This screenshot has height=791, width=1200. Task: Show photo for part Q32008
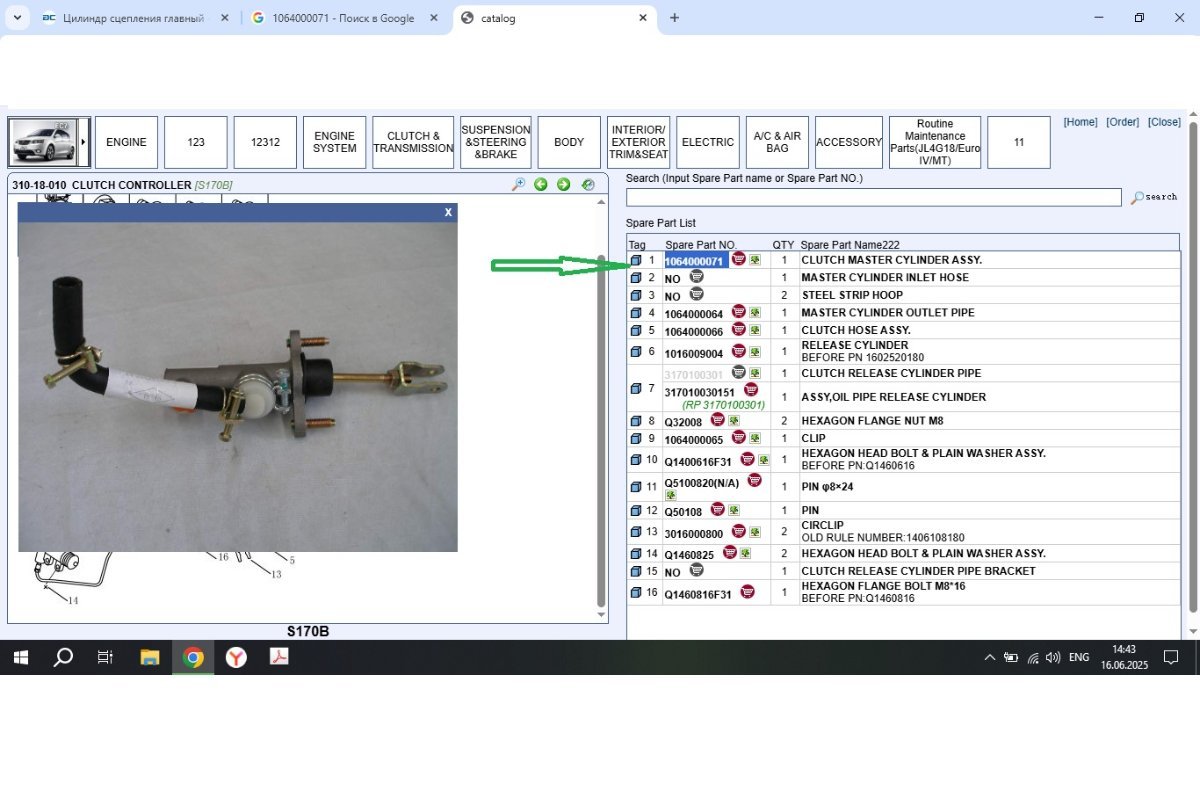734,421
